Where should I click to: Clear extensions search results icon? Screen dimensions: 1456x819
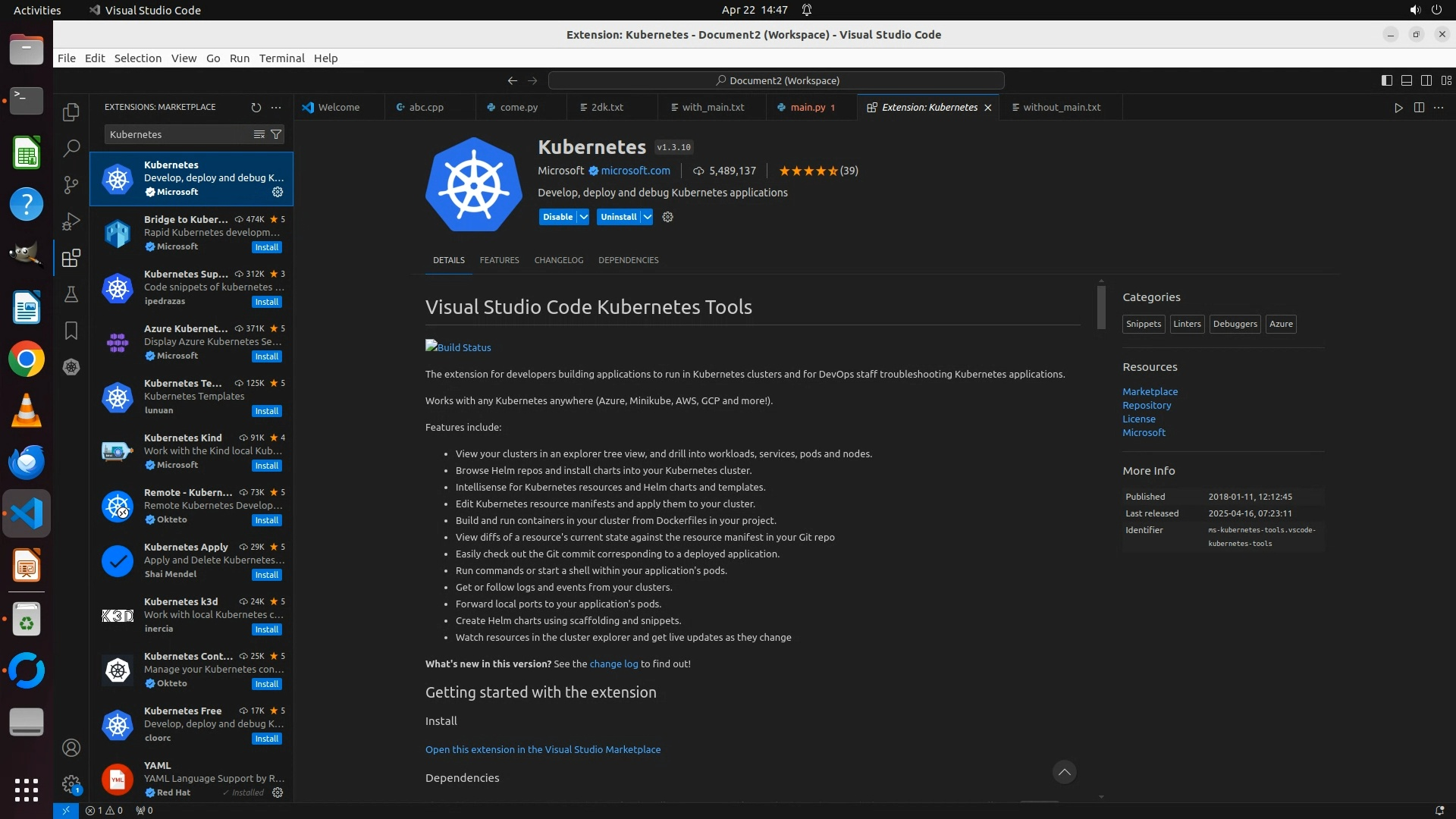[259, 134]
